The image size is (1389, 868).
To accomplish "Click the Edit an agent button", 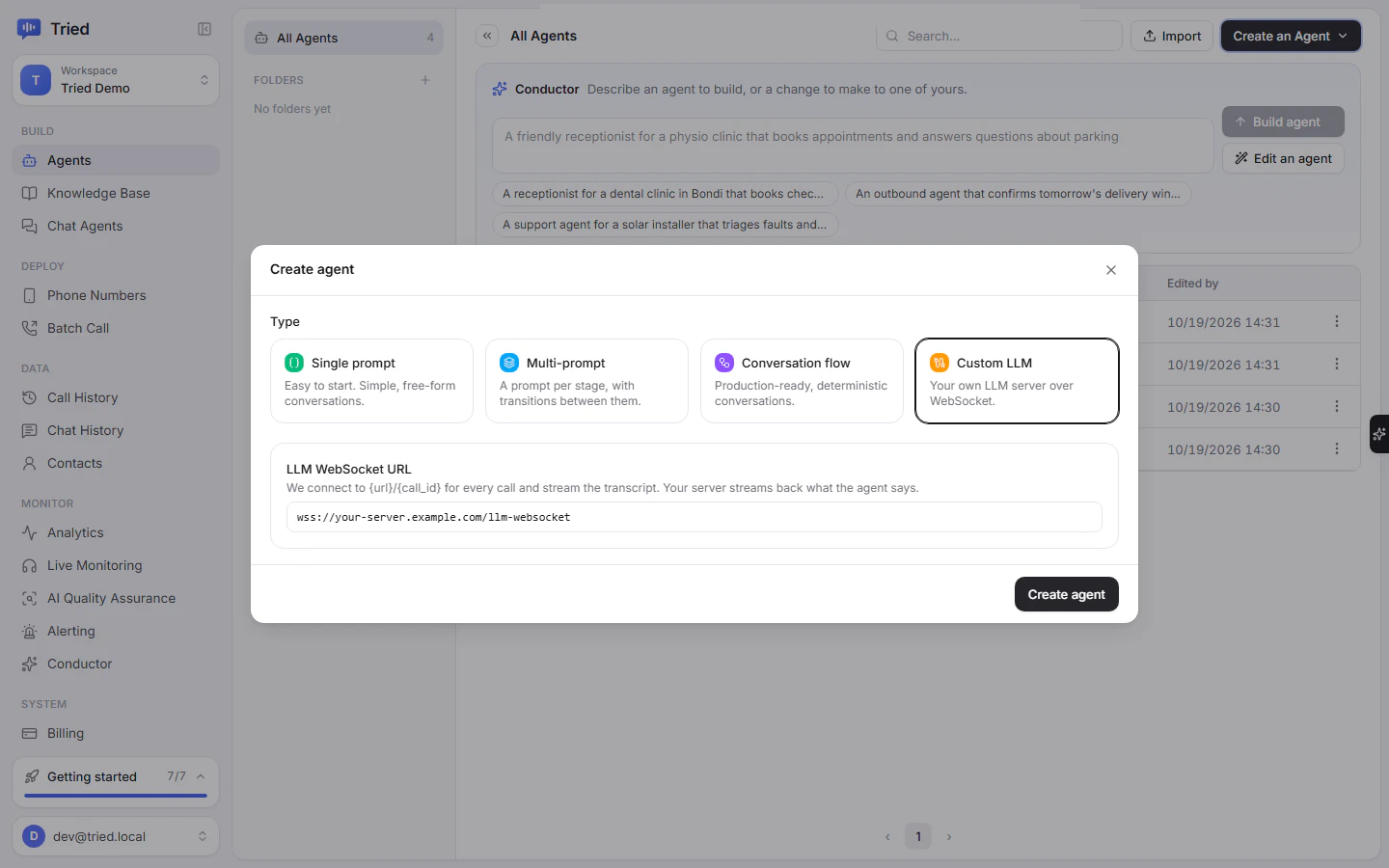I will 1283,158.
